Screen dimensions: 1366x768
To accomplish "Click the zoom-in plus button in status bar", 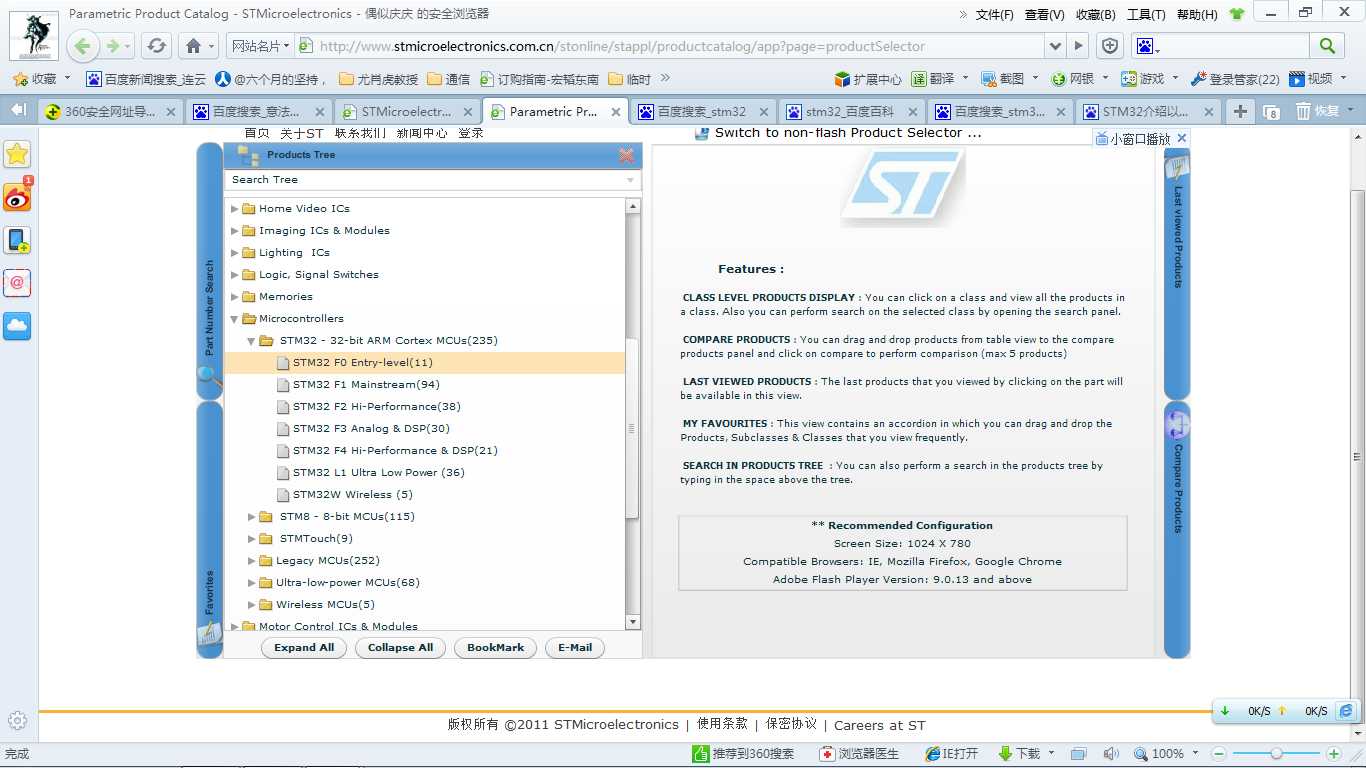I will pyautogui.click(x=1333, y=754).
